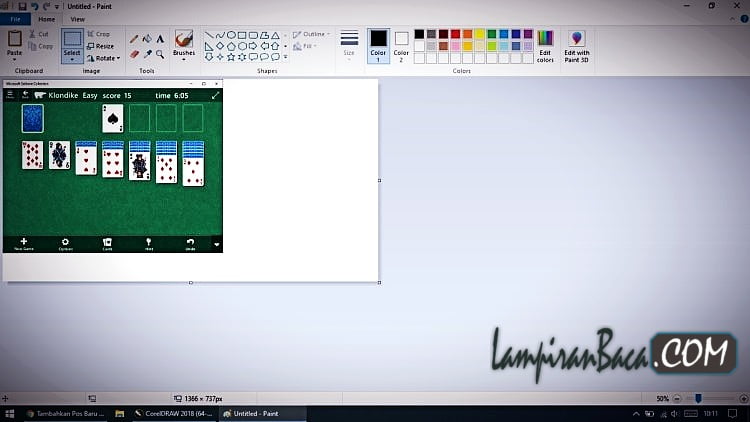The width and height of the screenshot is (750, 422).
Task: Switch to the View tab
Action: click(x=77, y=19)
